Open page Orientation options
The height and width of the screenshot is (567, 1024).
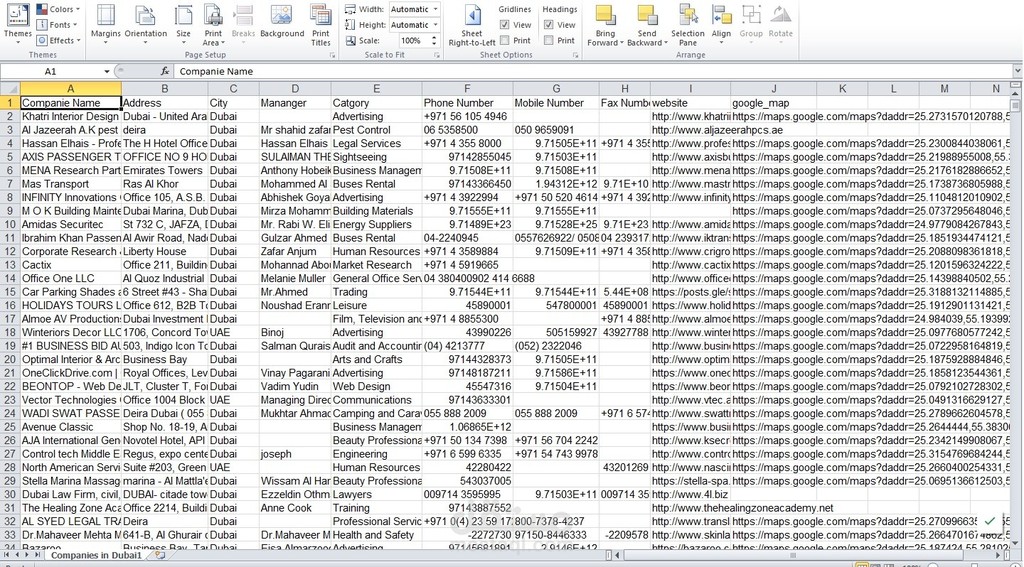tap(146, 20)
